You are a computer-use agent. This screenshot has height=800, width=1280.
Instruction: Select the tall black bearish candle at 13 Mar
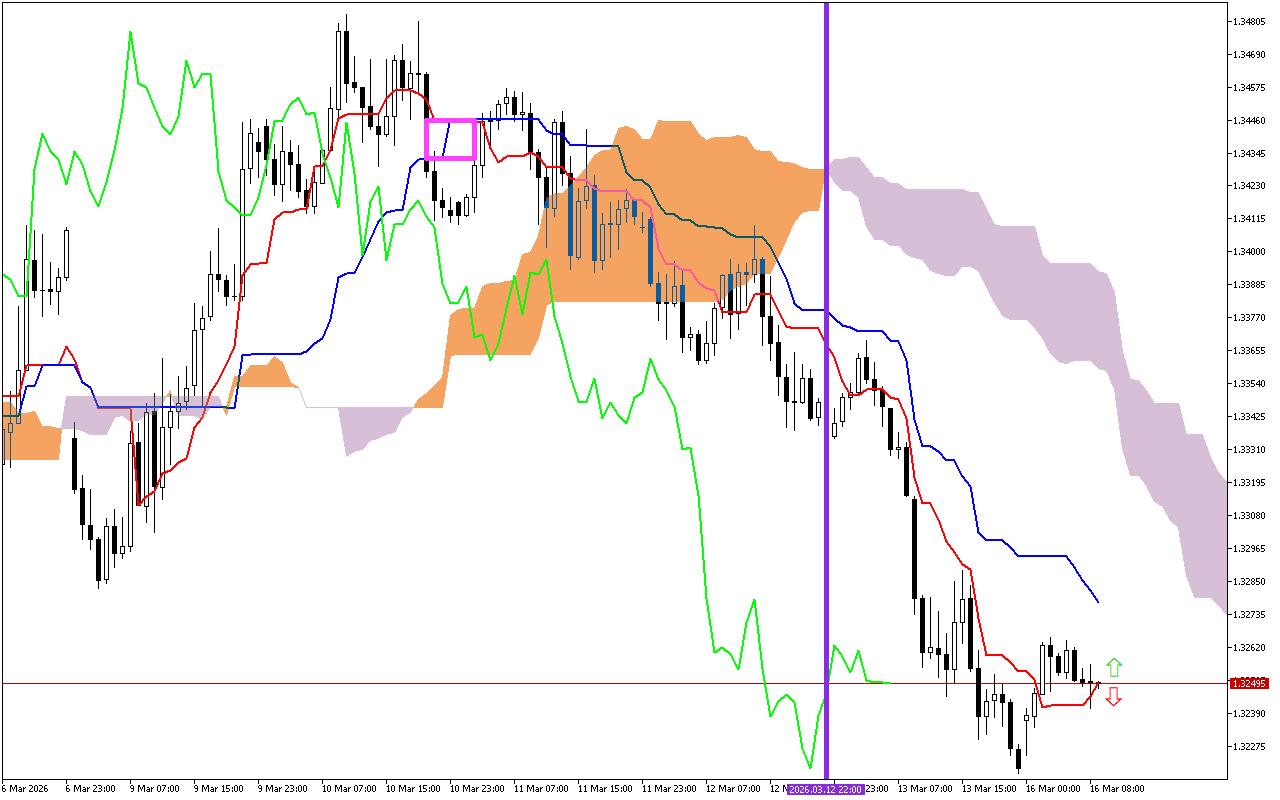[914, 550]
